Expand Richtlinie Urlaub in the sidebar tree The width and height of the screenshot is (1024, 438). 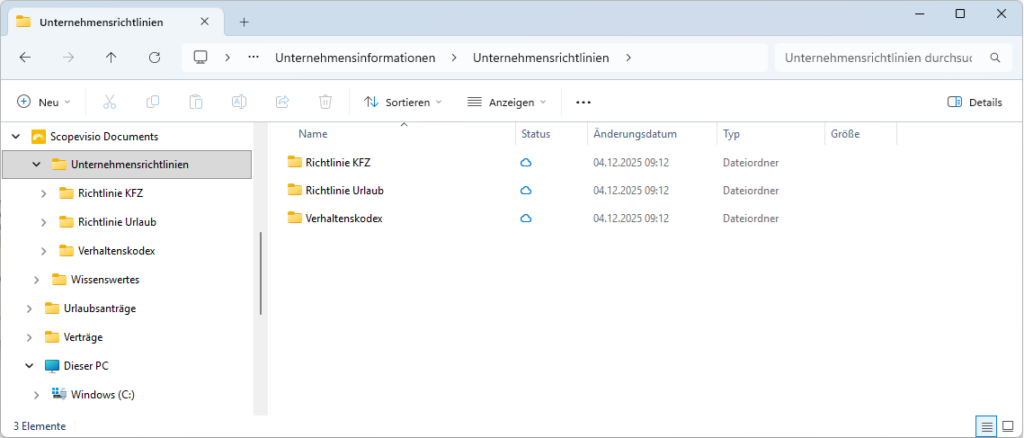click(44, 222)
